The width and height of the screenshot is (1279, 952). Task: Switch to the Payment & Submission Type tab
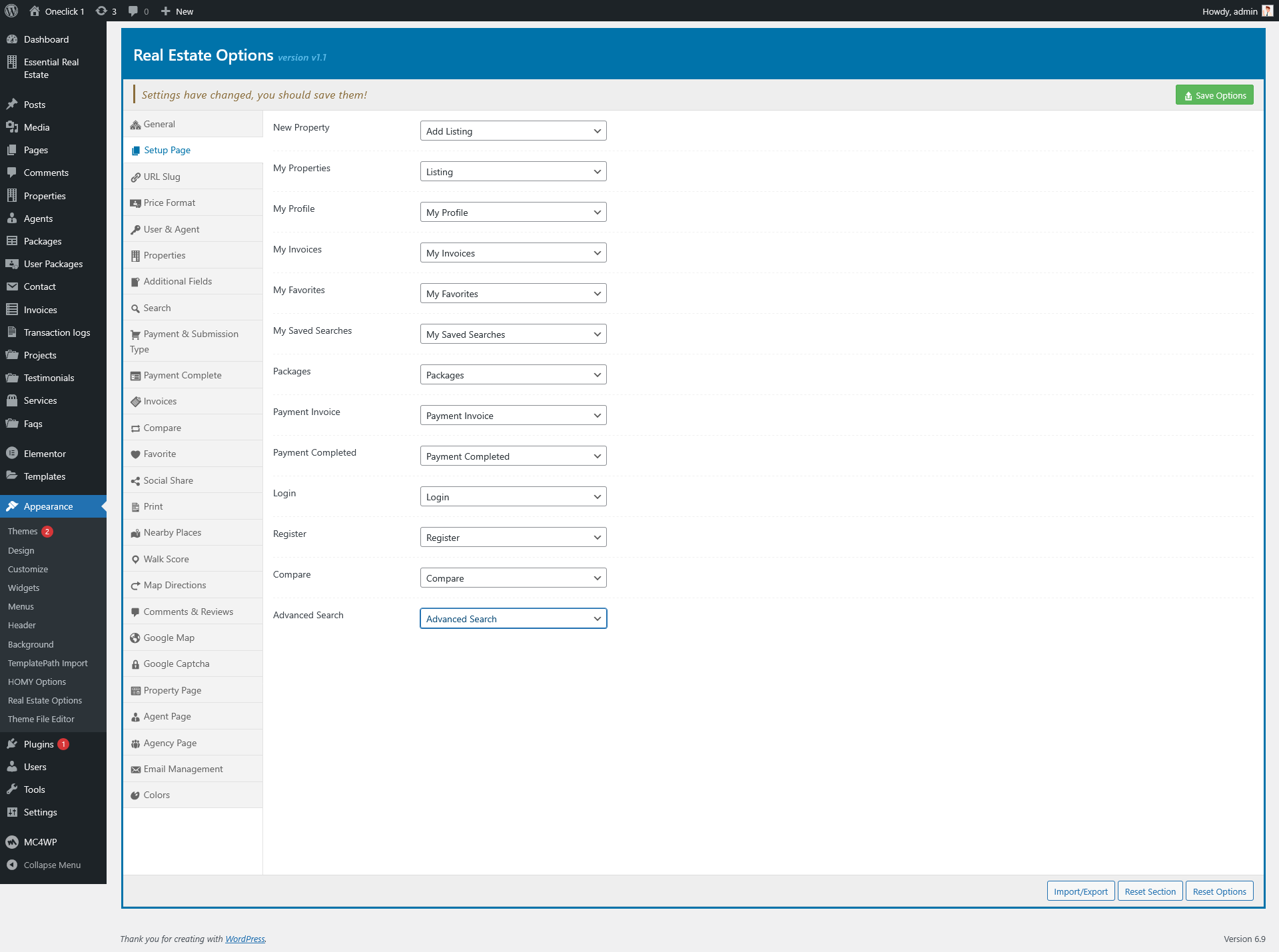pyautogui.click(x=193, y=341)
